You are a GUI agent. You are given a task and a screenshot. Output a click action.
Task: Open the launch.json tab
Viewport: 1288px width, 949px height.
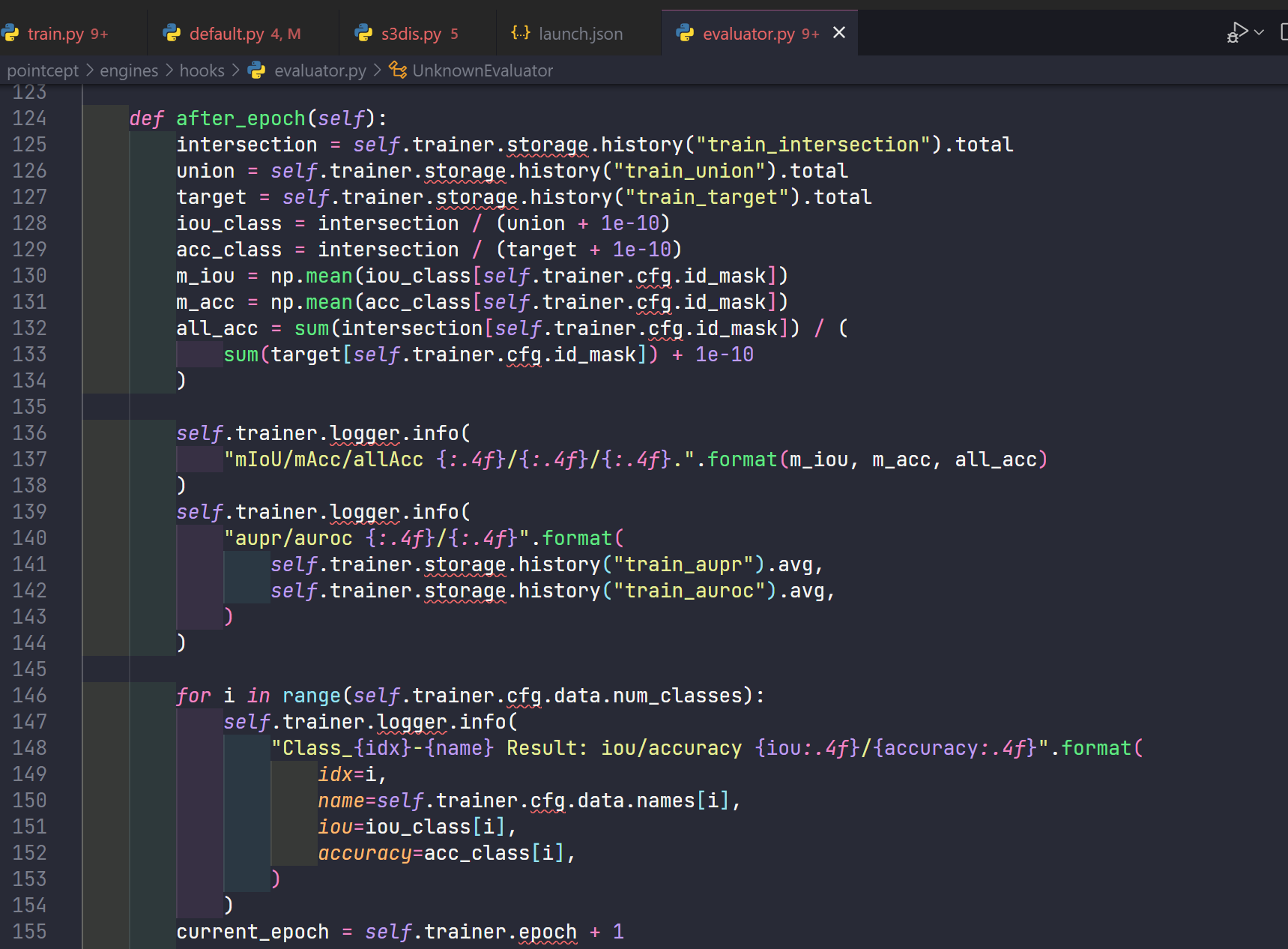(x=579, y=34)
